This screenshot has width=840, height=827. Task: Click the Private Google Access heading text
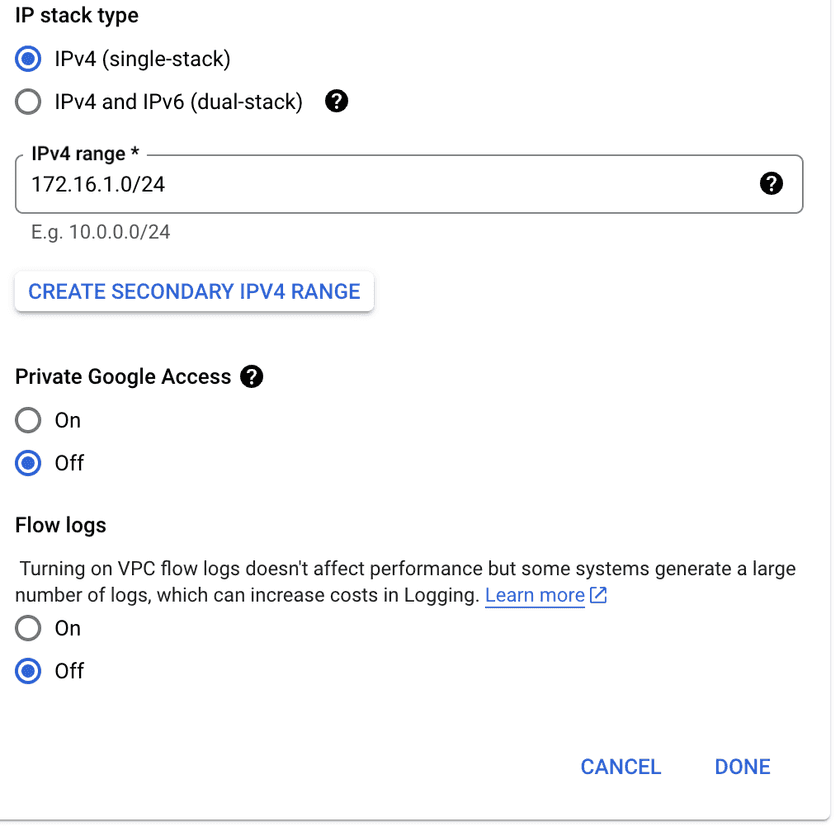(x=123, y=377)
